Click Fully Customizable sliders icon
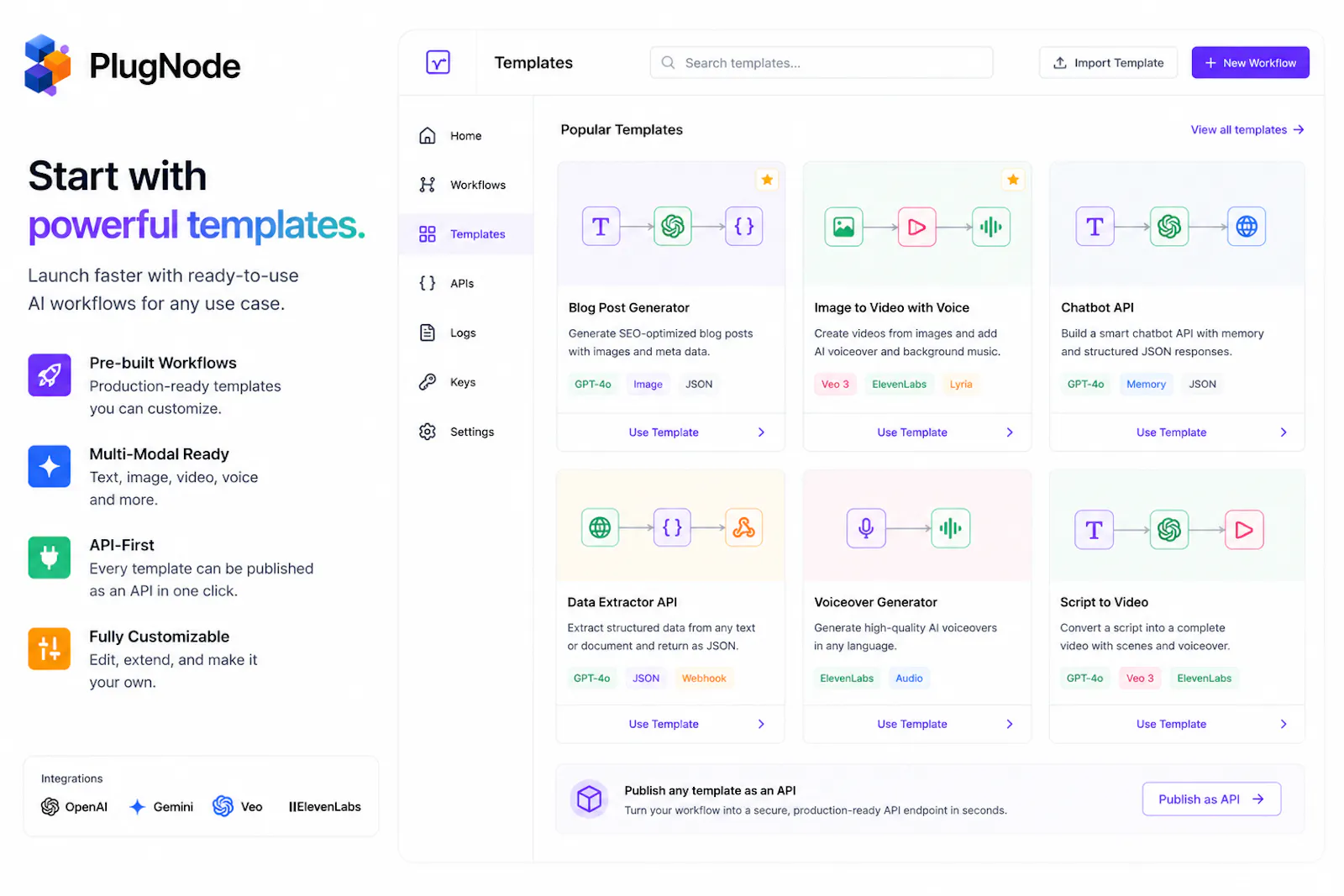The height and width of the screenshot is (896, 1344). (50, 648)
